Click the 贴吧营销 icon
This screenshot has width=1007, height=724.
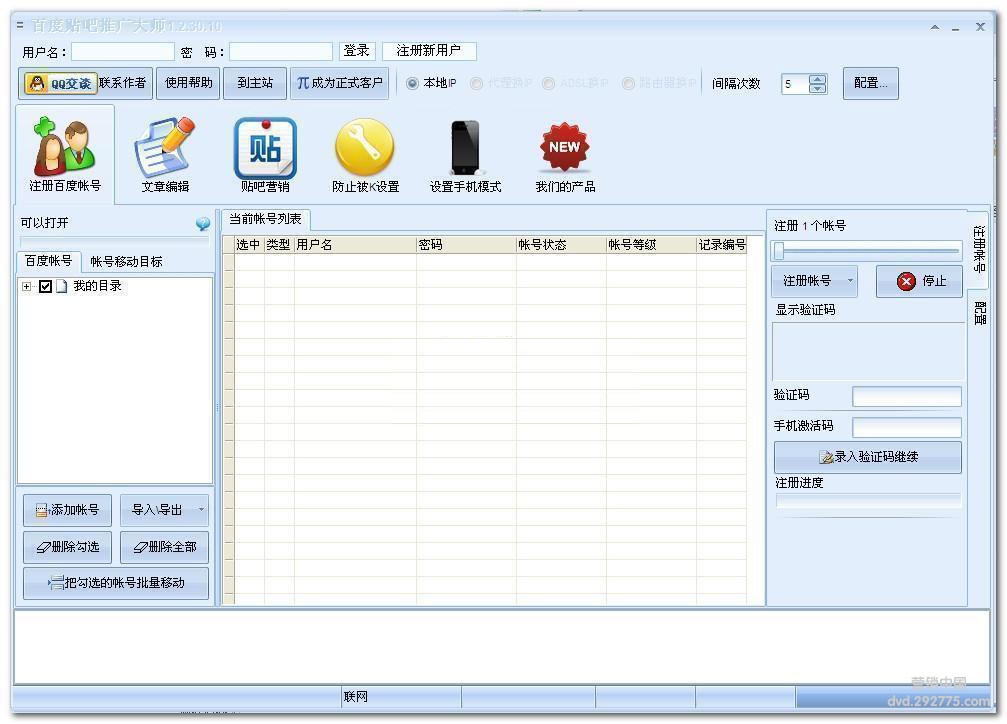(x=265, y=150)
